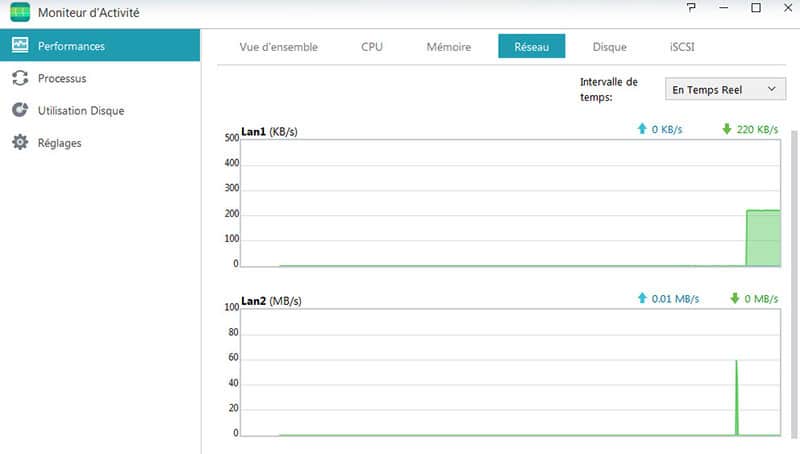Click the Lan1 (KB/s) label

pyautogui.click(x=269, y=132)
